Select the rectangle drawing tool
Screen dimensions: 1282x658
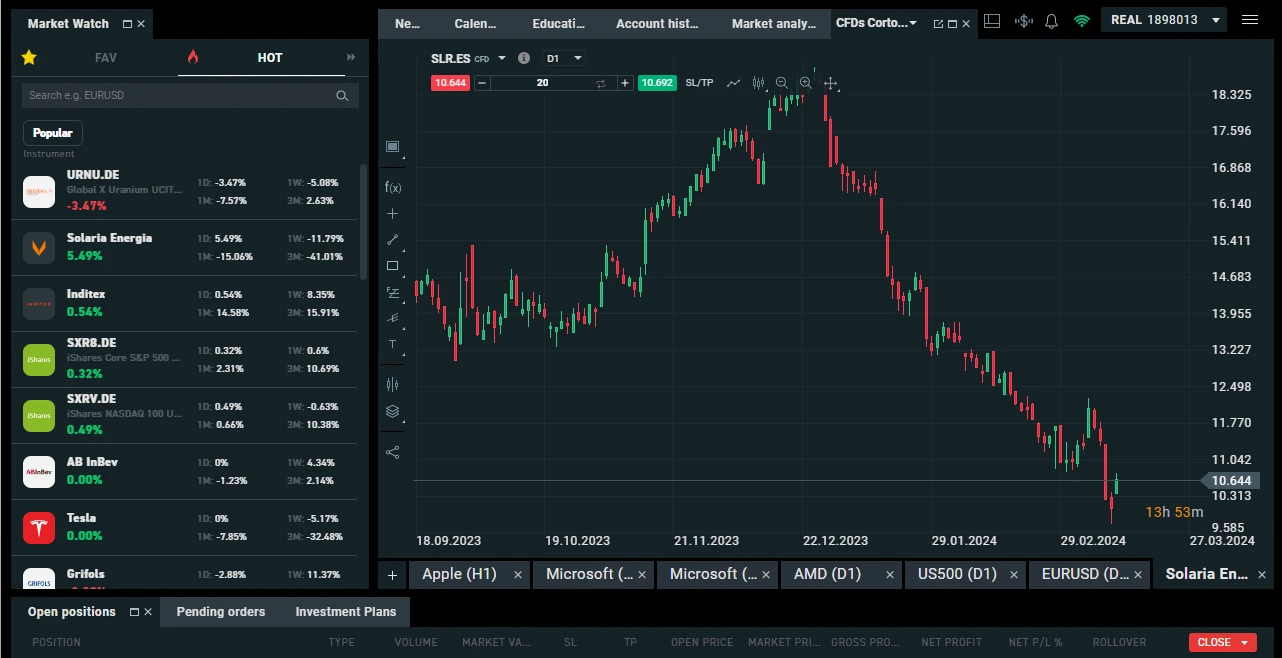393,266
